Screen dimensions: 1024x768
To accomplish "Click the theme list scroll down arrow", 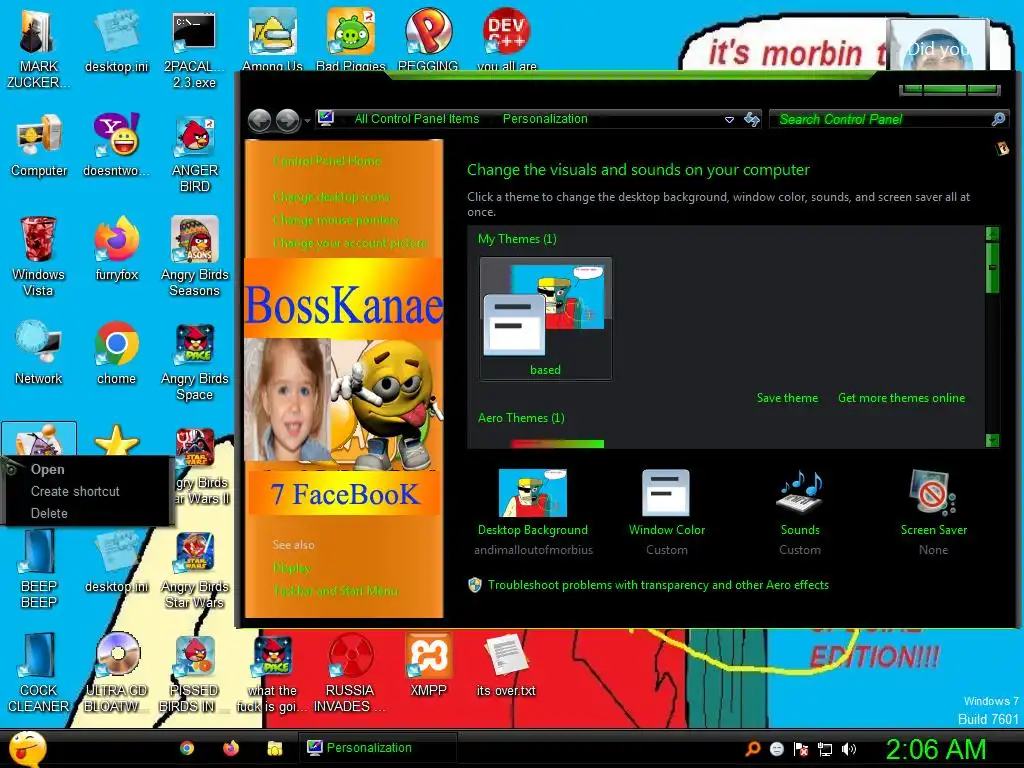I will (993, 440).
